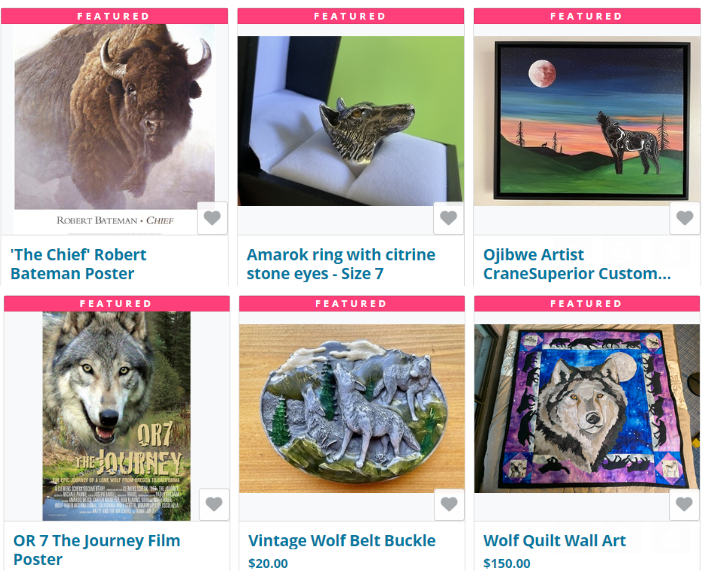
Task: Favorite 'The Chief' Robert Bateman Poster heart
Action: point(212,218)
